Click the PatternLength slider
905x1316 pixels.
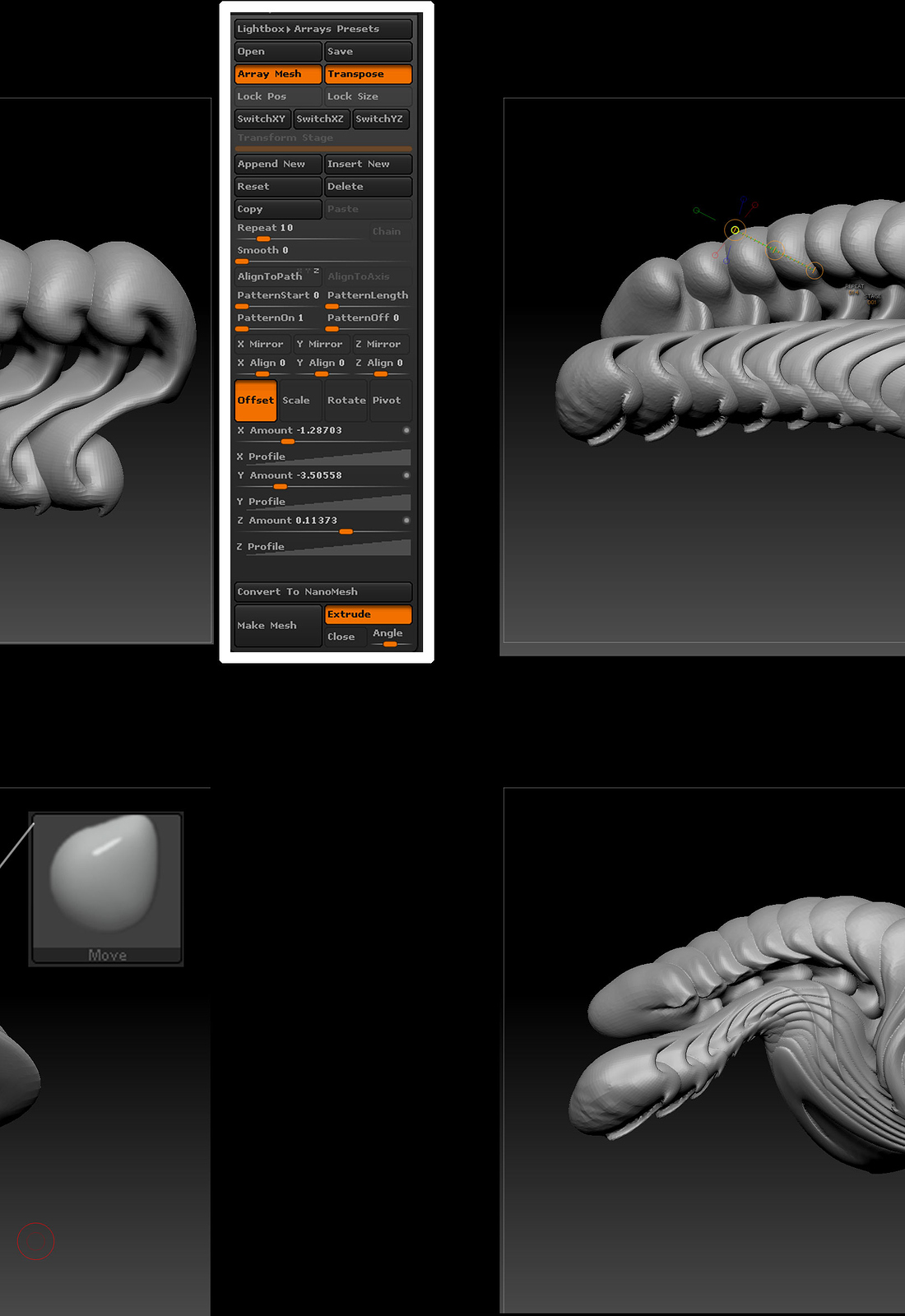point(369,299)
